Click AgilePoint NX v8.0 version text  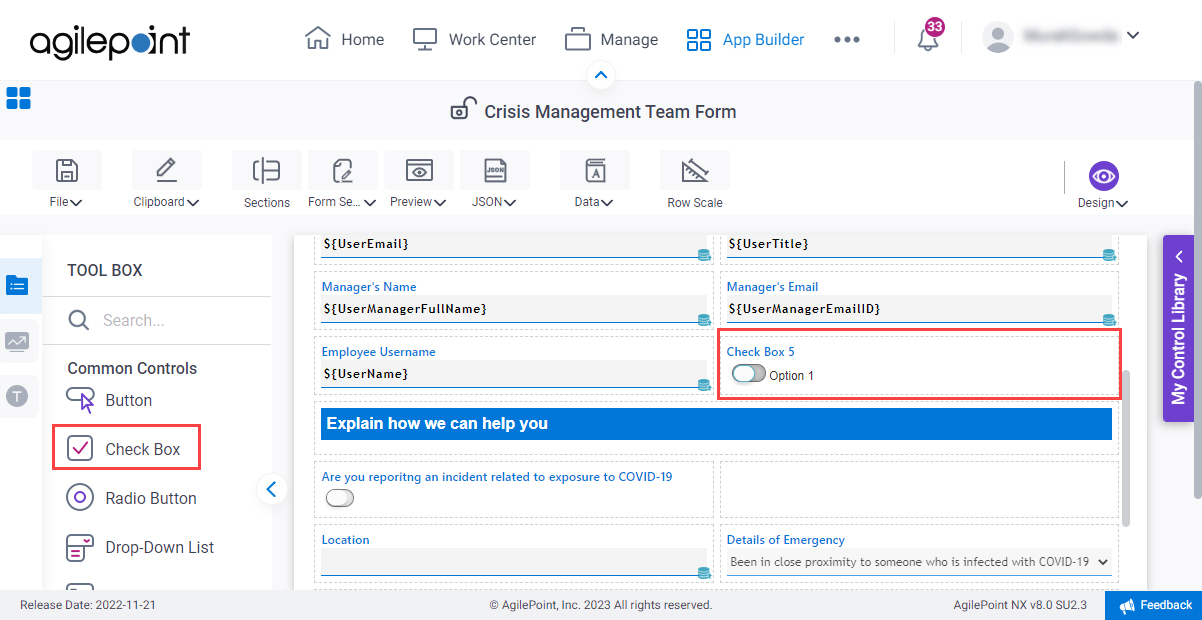coord(1018,605)
